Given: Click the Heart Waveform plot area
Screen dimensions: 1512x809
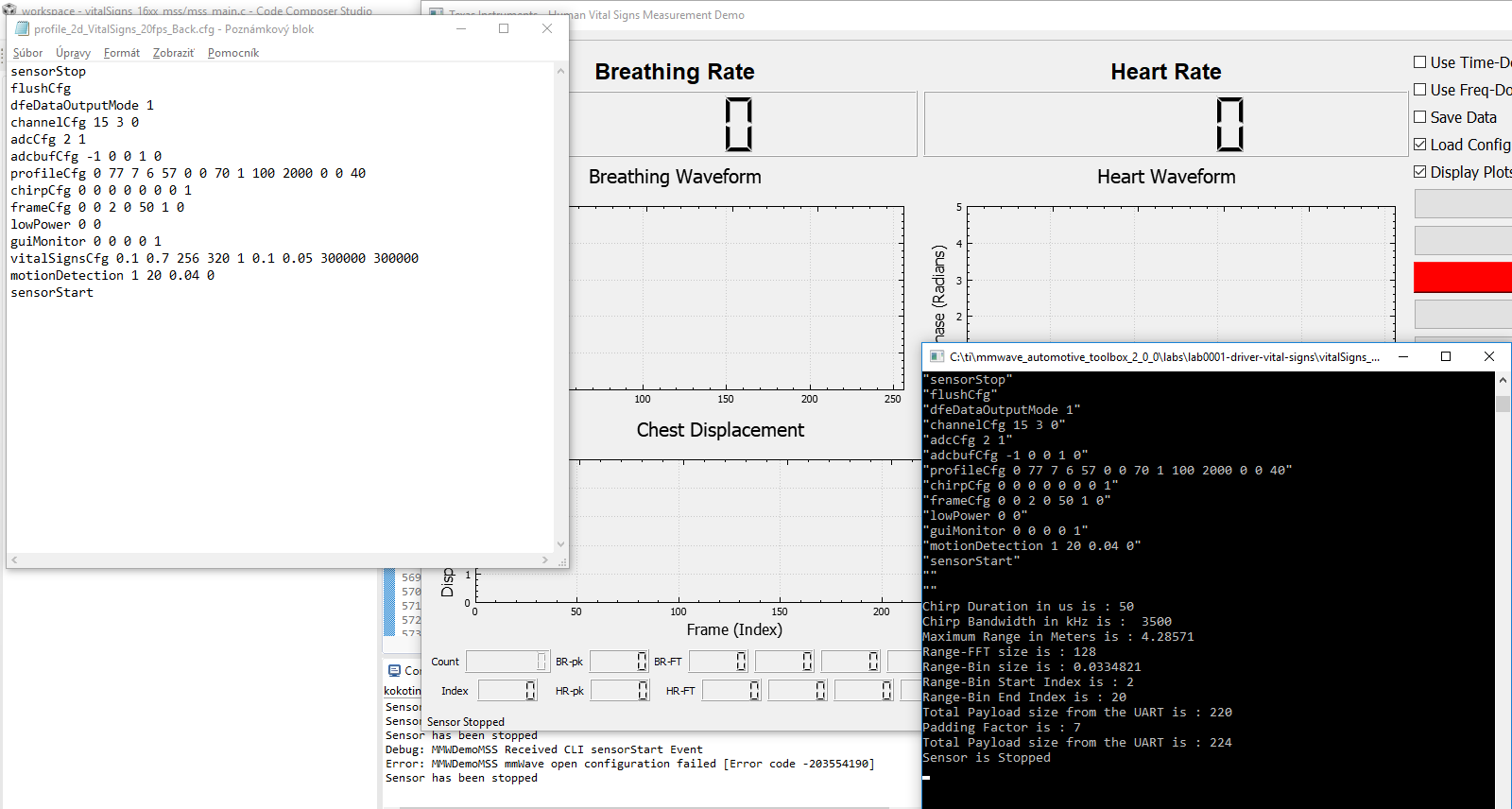Looking at the screenshot, I should pyautogui.click(x=1180, y=274).
